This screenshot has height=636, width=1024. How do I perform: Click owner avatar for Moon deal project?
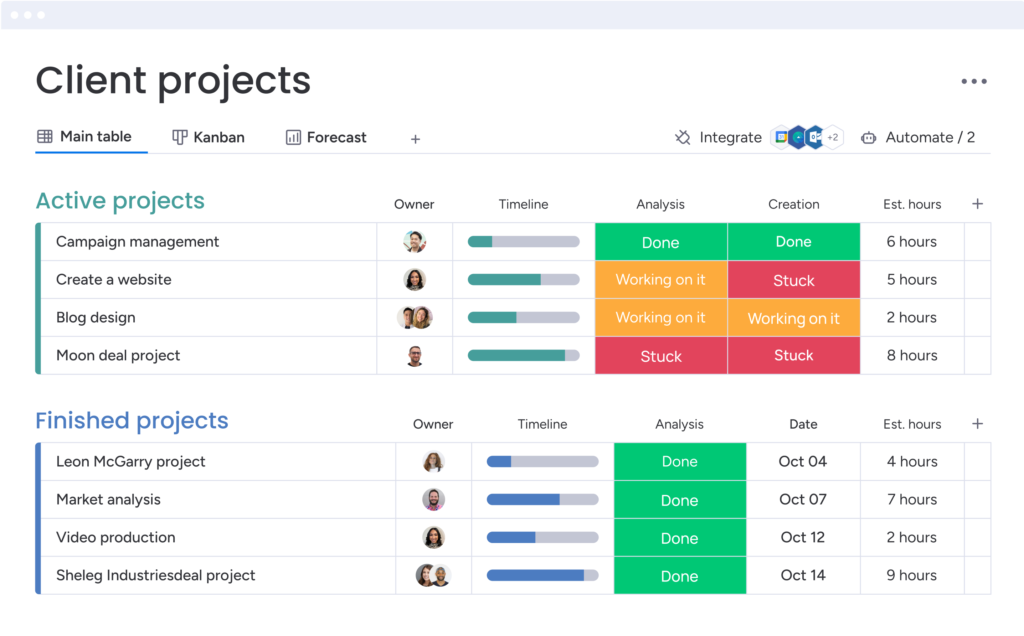click(x=415, y=356)
